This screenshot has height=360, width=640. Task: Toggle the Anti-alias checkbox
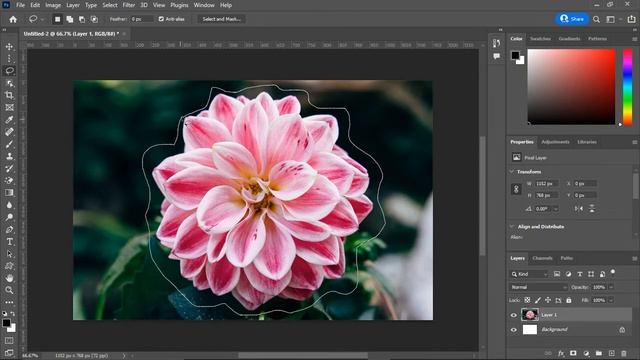click(x=161, y=19)
